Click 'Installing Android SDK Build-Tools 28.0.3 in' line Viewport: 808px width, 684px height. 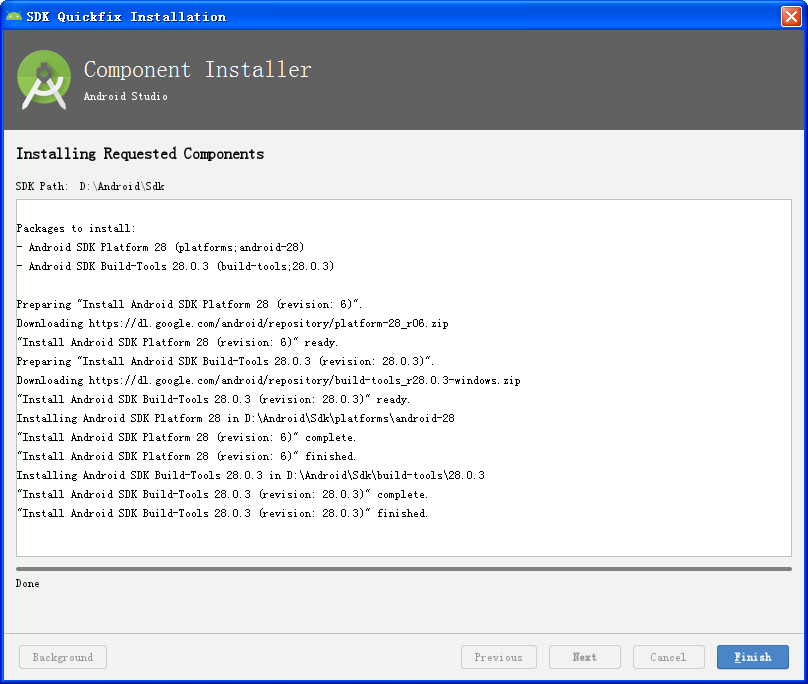tap(250, 475)
